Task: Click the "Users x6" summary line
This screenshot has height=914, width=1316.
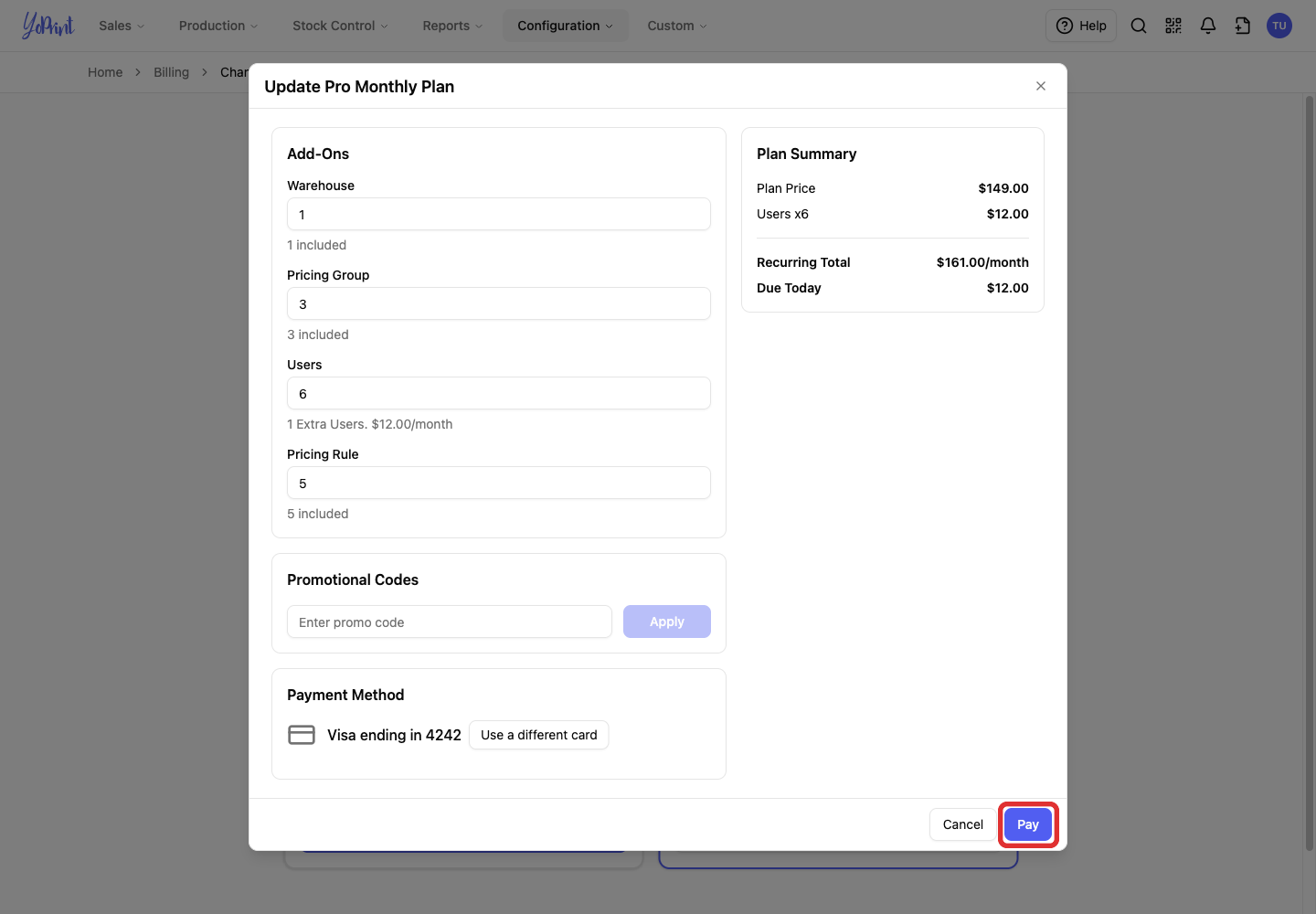Action: pyautogui.click(x=782, y=214)
